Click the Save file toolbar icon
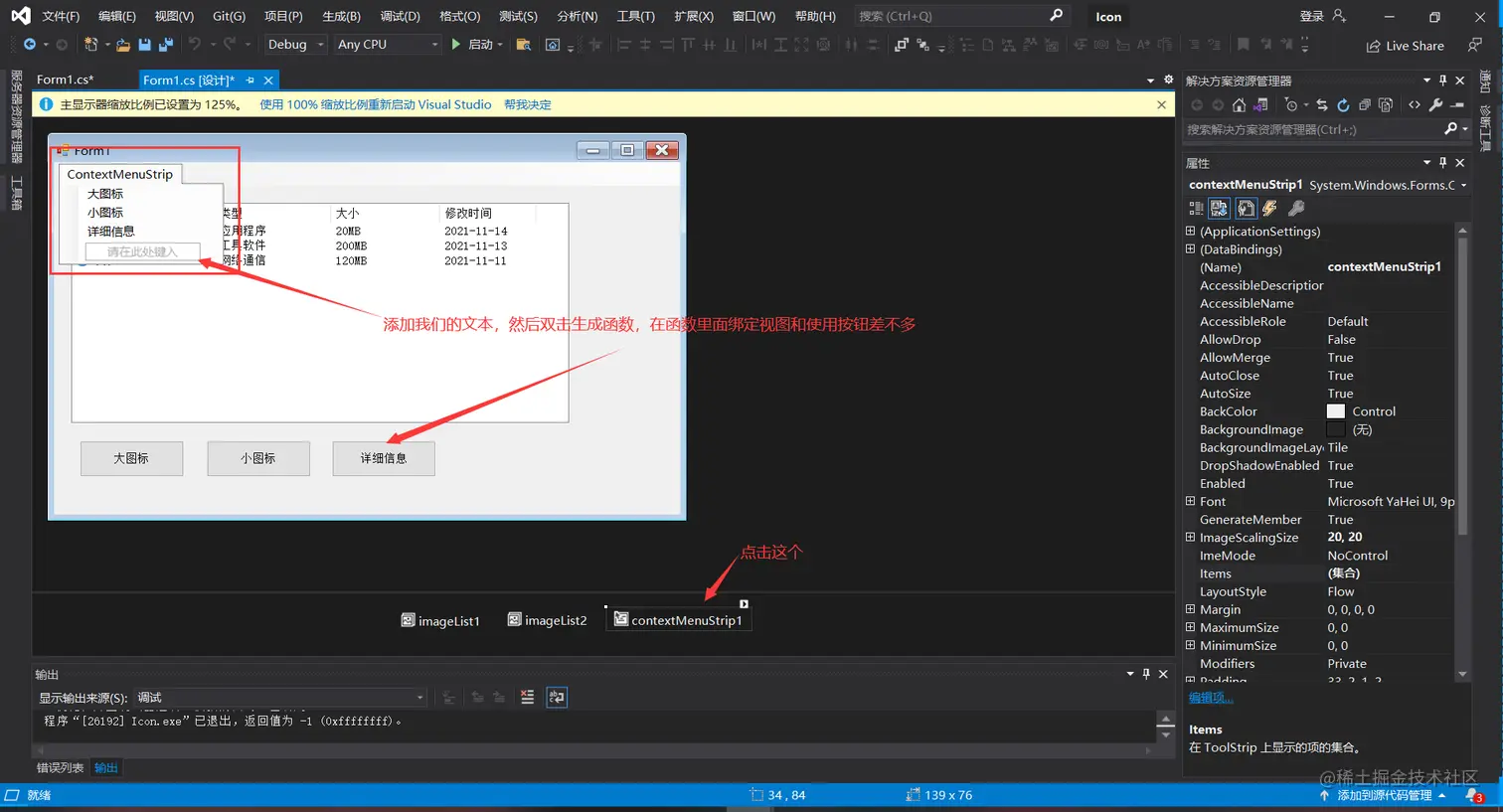The image size is (1503, 812). [x=144, y=45]
